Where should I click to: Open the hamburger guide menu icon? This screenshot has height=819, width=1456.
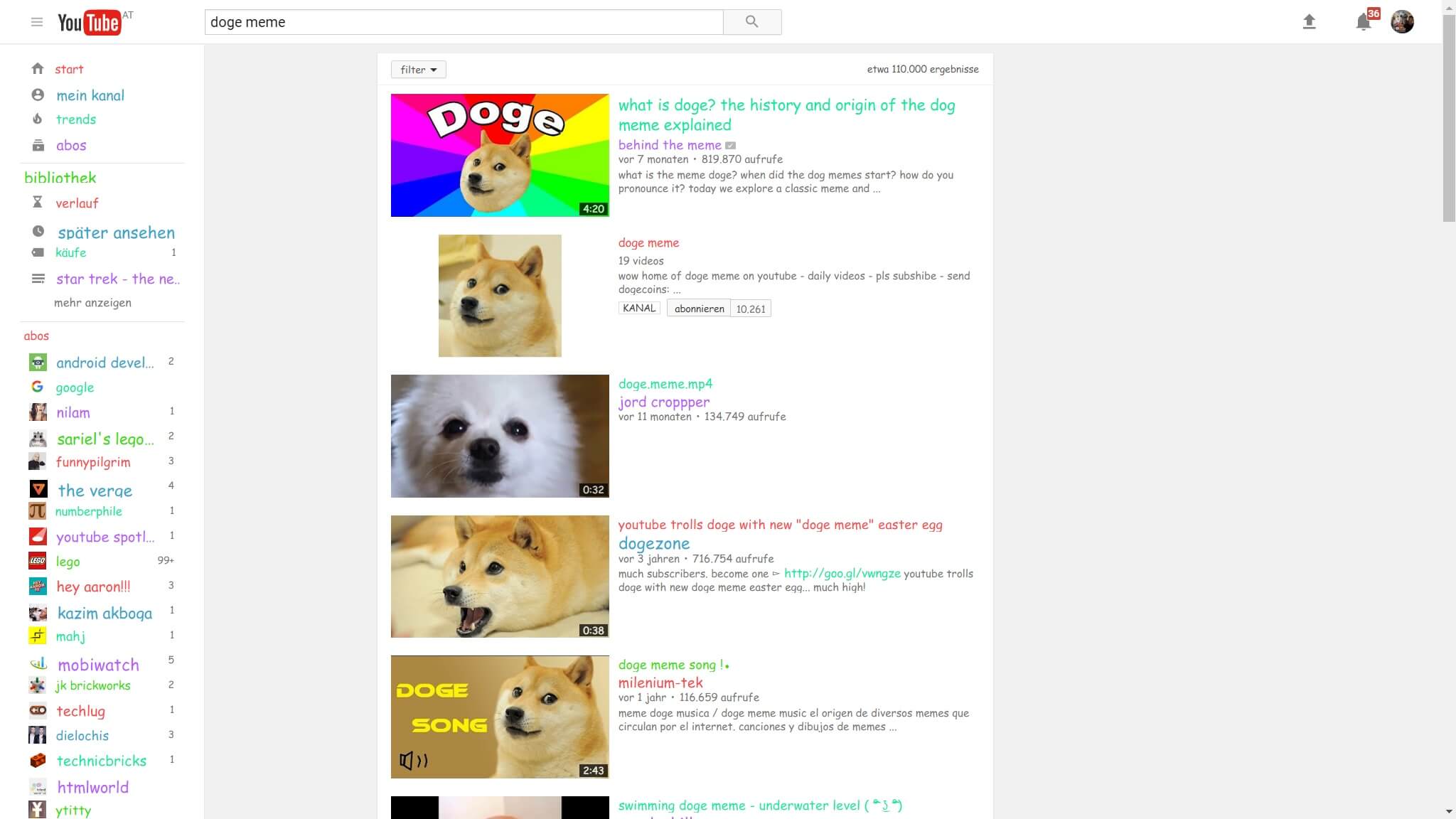pos(37,22)
